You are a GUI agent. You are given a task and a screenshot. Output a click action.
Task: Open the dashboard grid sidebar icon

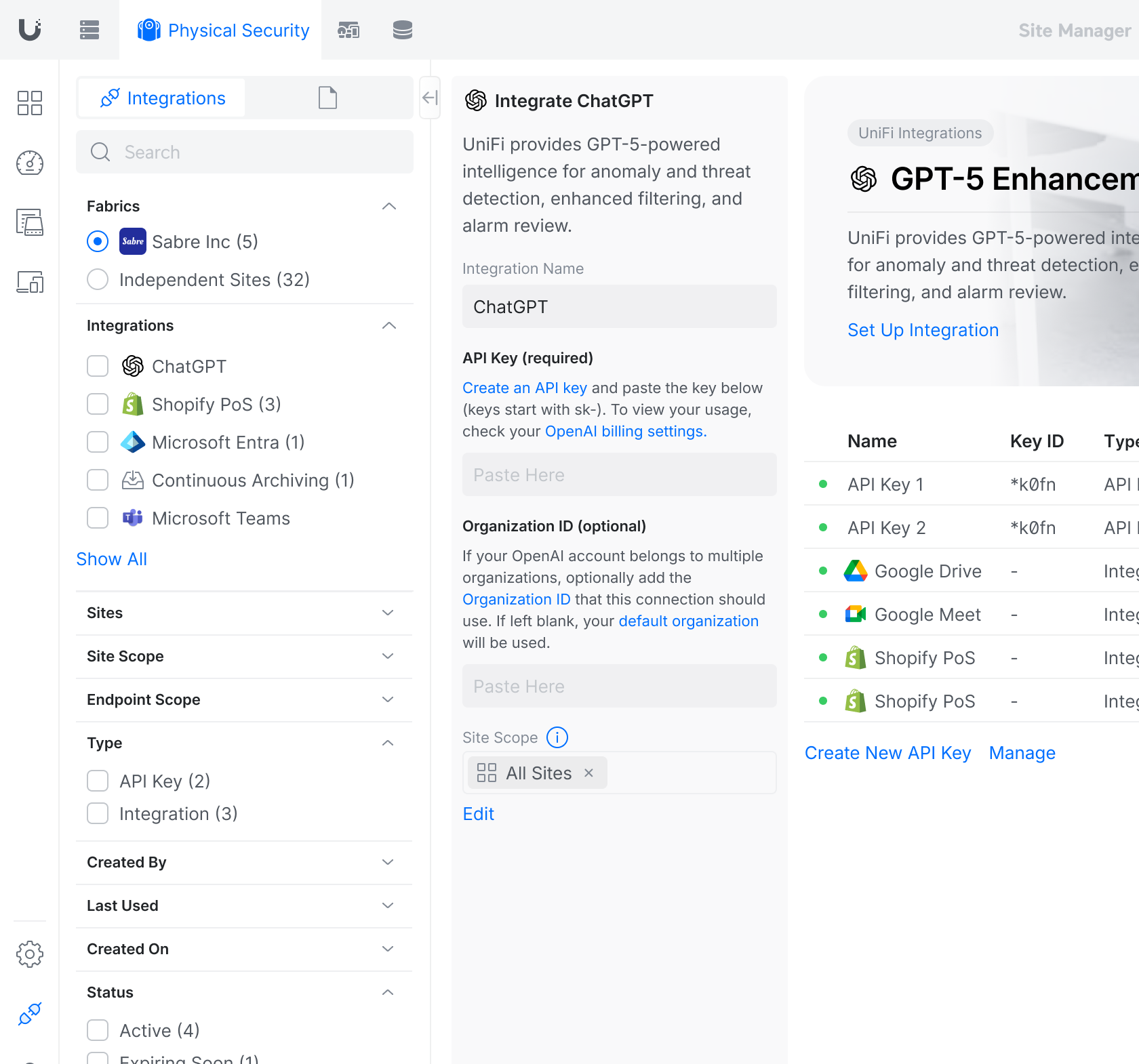30,103
